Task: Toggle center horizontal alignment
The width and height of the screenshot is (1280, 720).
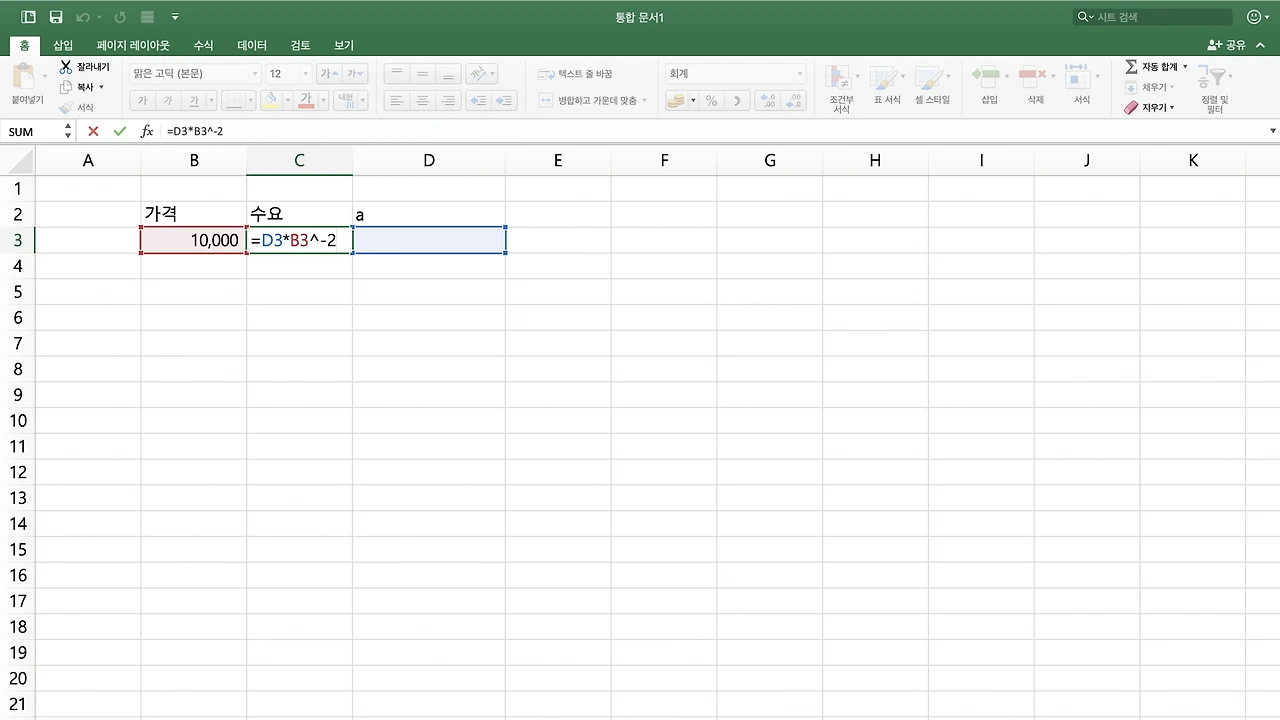Action: click(x=423, y=101)
